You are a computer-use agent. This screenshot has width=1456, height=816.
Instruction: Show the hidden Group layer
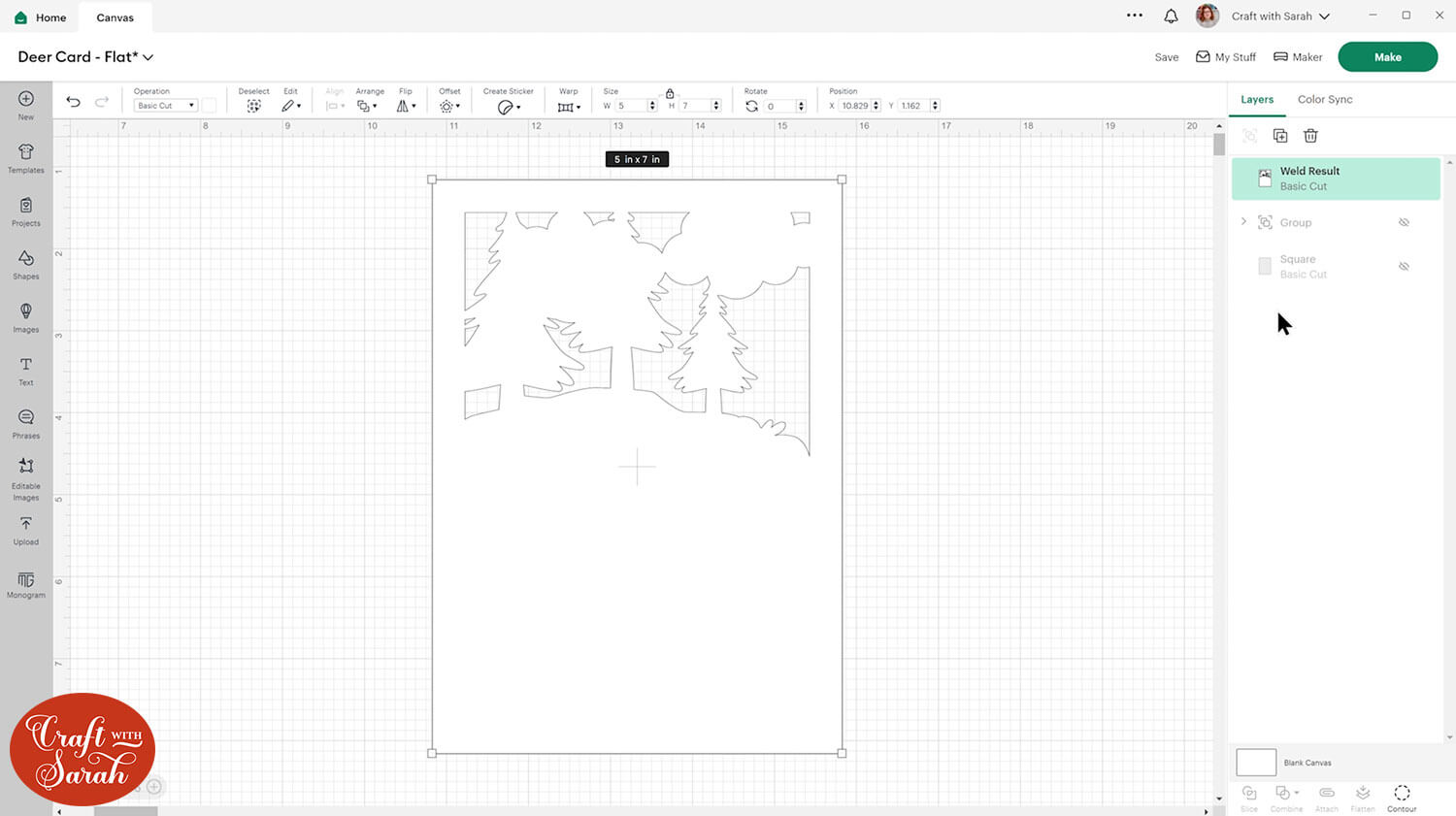coord(1404,222)
